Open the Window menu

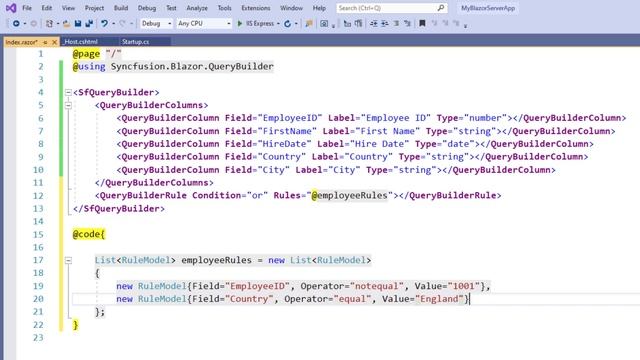[291, 8]
